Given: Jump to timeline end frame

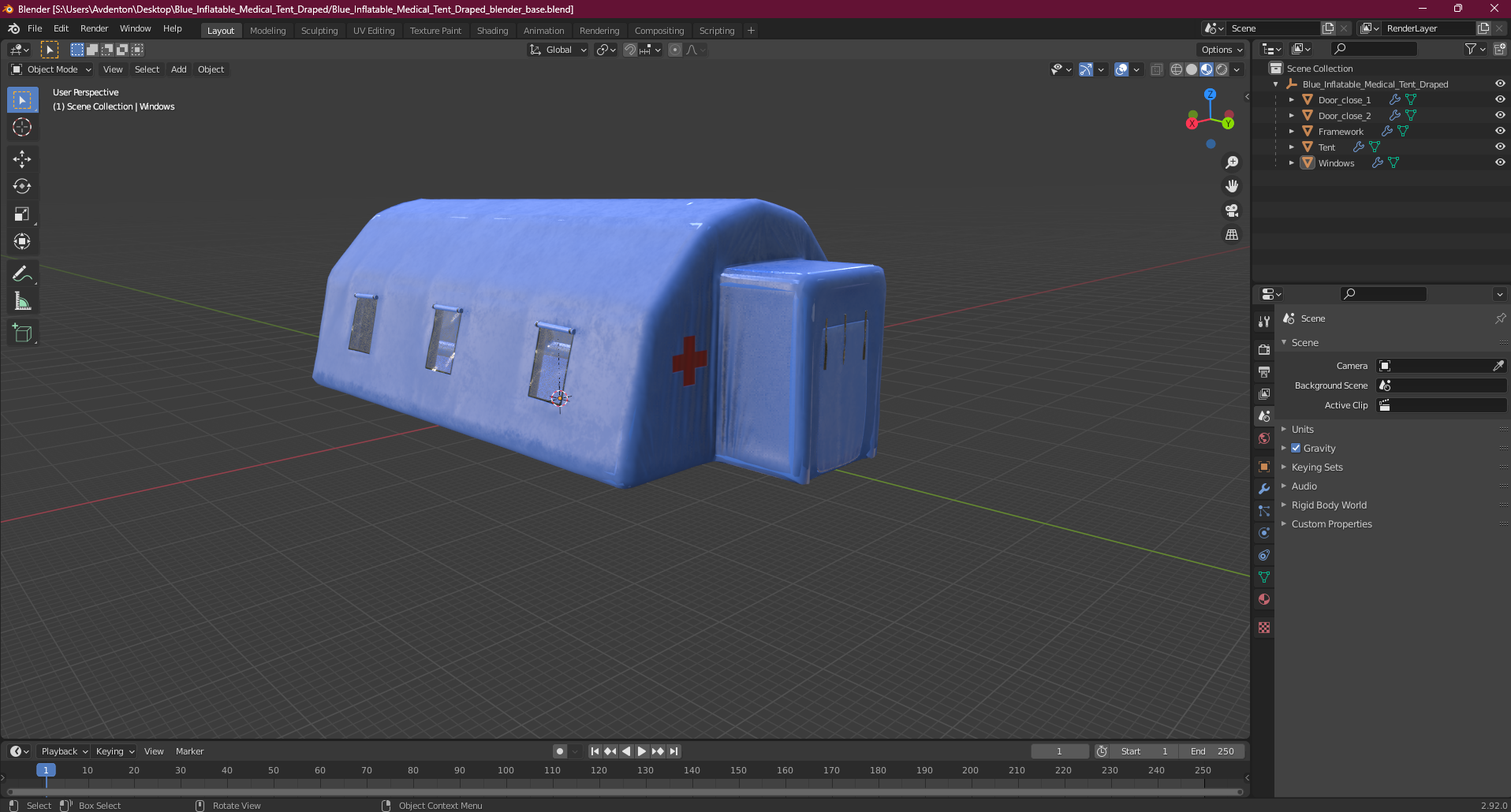Looking at the screenshot, I should click(673, 751).
